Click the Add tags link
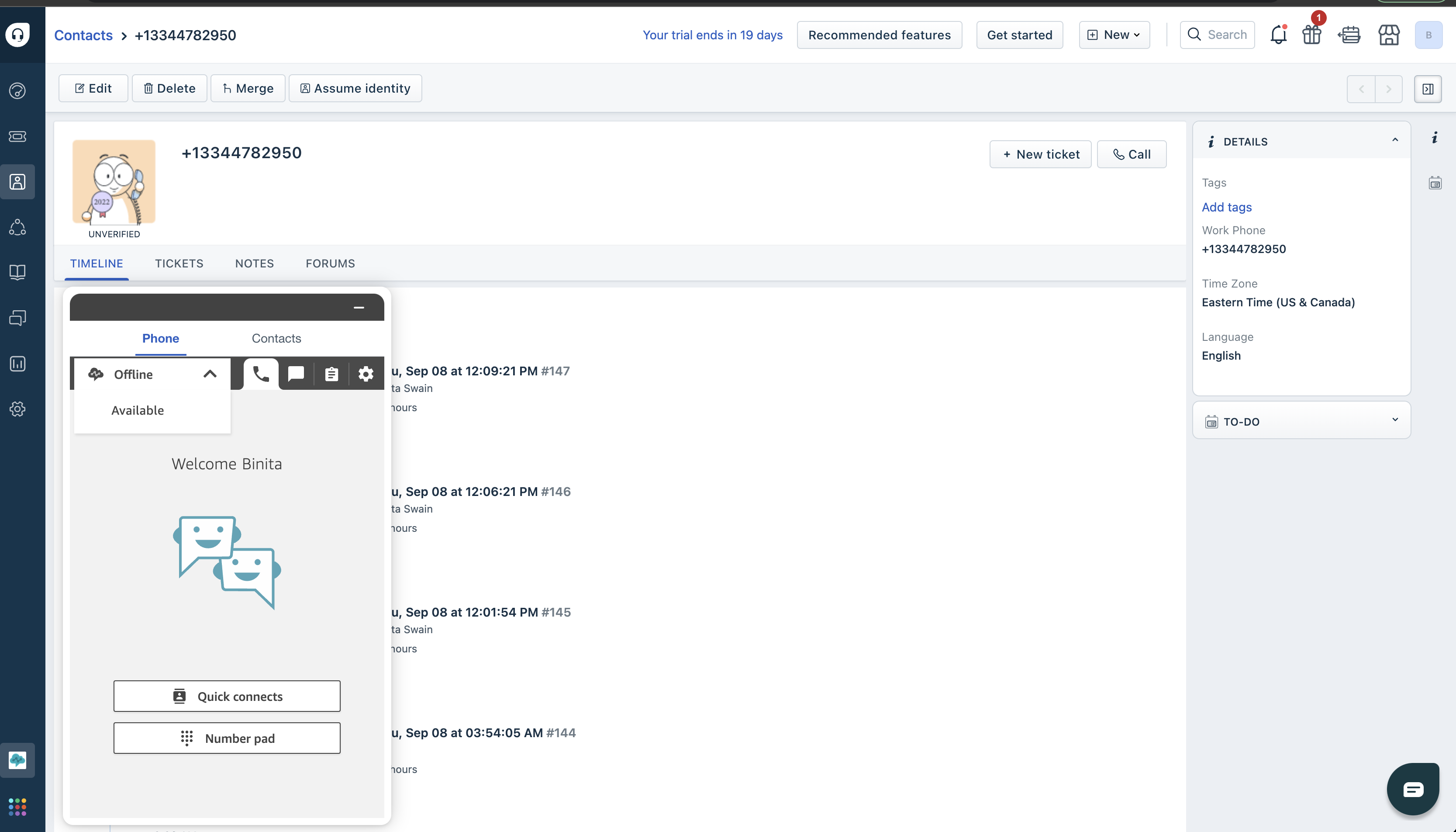 [1226, 208]
